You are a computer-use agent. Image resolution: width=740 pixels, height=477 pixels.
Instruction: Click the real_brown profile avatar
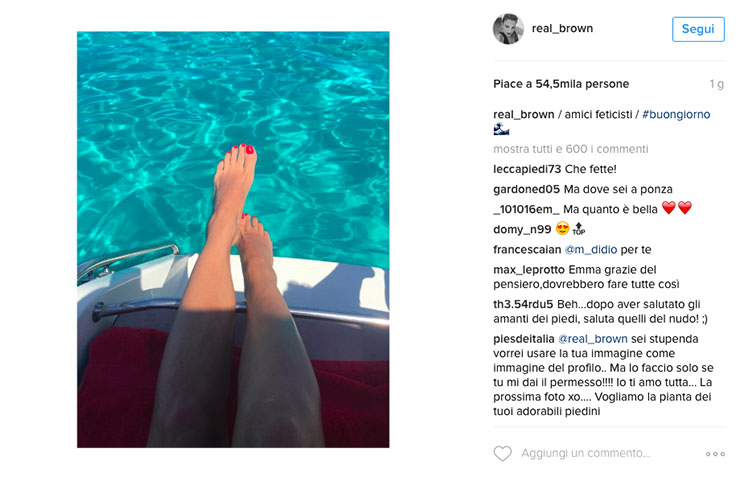pyautogui.click(x=508, y=29)
